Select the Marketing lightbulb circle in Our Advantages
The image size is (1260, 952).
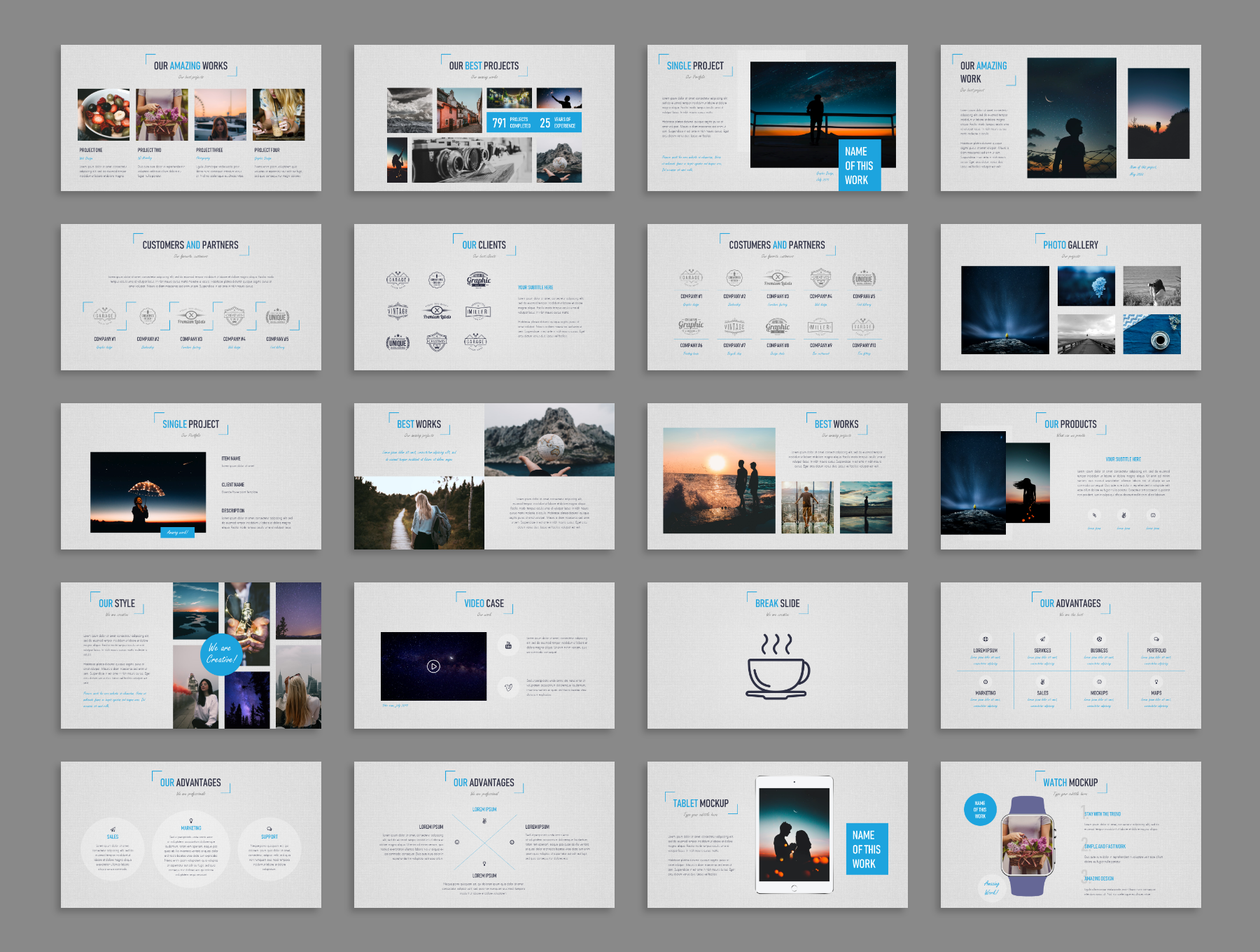(190, 849)
